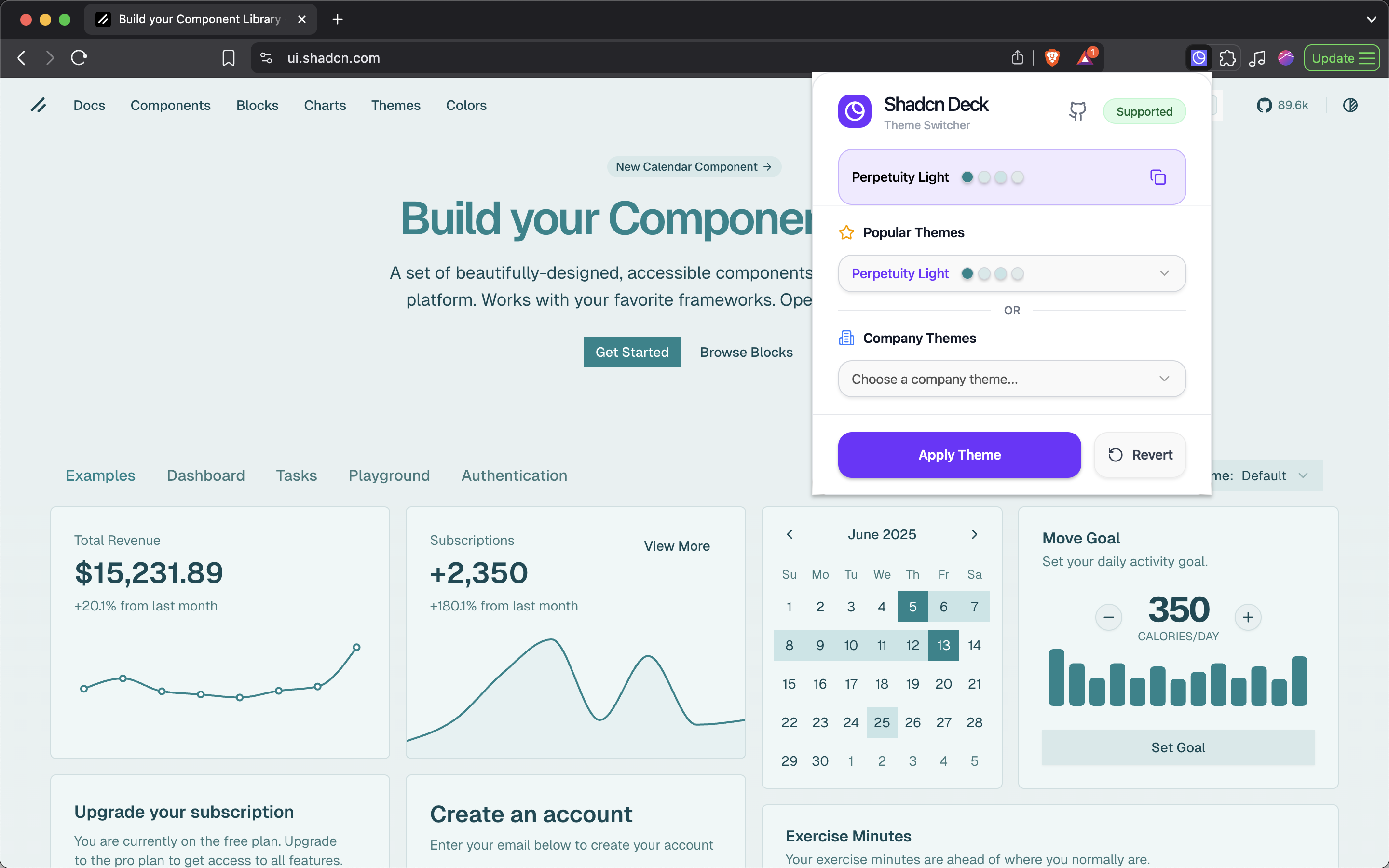Viewport: 1389px width, 868px height.
Task: Open site settings icon beside ui.shadcn.com
Action: point(266,58)
